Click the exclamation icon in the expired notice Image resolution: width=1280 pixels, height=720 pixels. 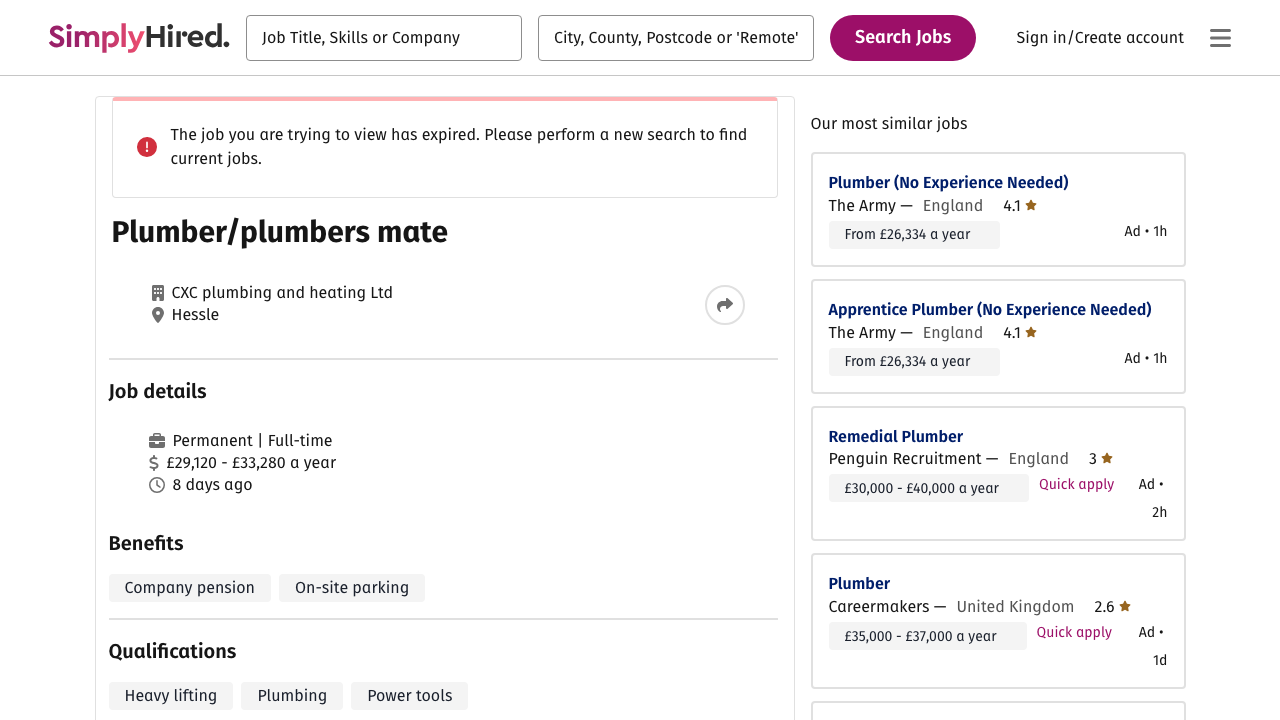click(x=146, y=146)
